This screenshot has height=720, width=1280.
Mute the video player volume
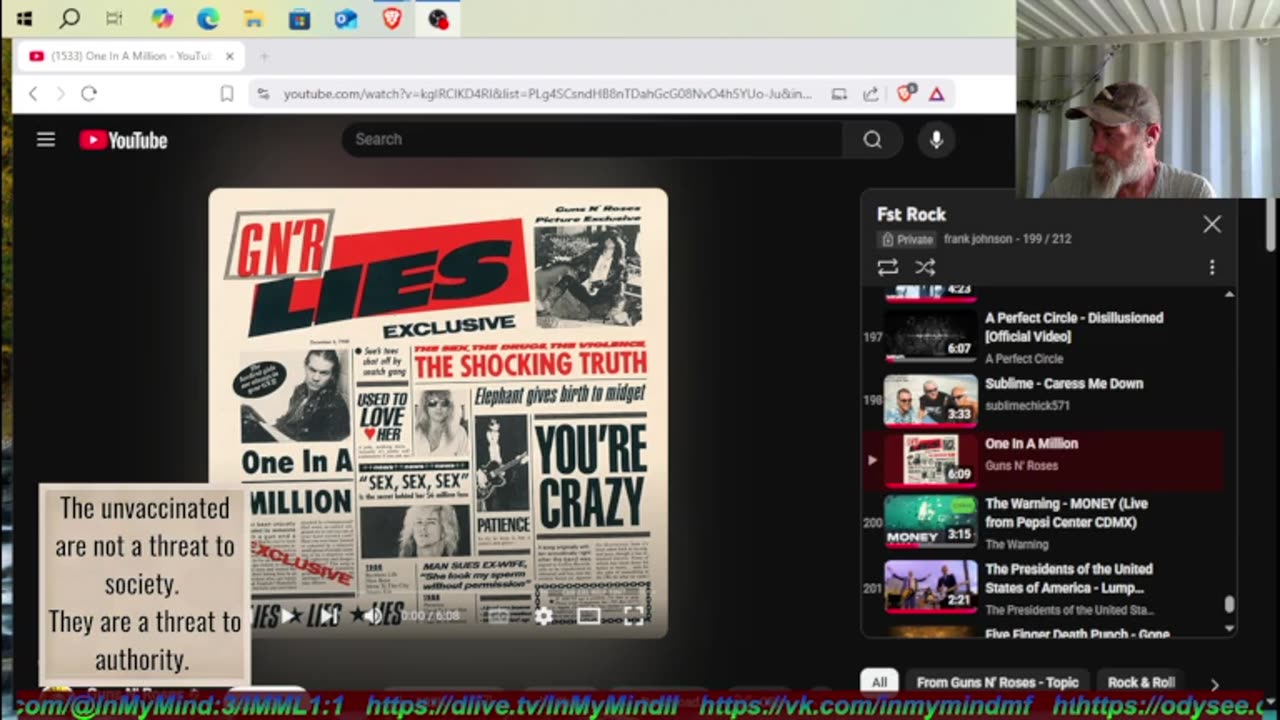372,615
